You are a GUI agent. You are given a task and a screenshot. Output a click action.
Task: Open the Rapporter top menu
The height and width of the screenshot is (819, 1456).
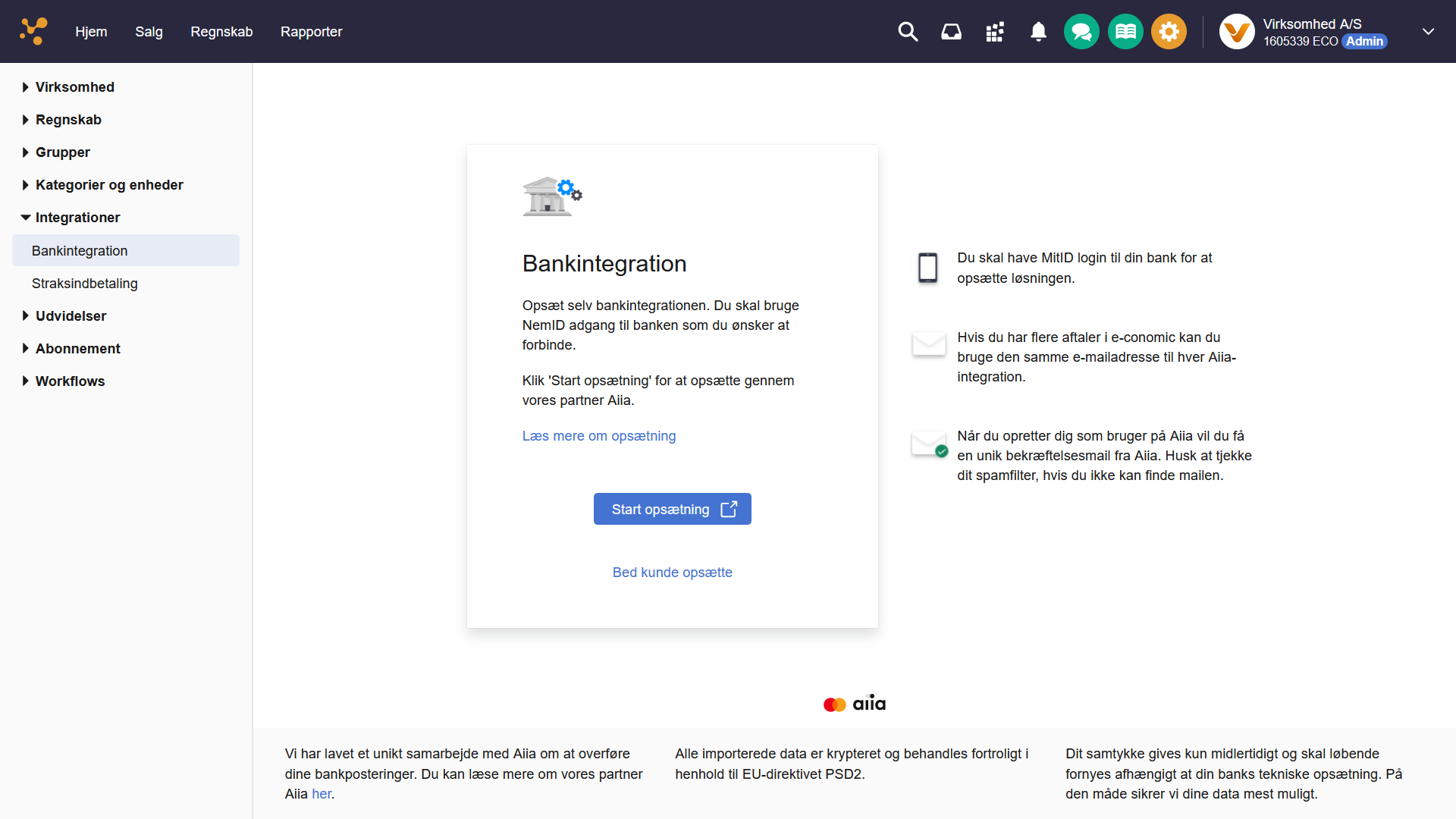click(311, 32)
